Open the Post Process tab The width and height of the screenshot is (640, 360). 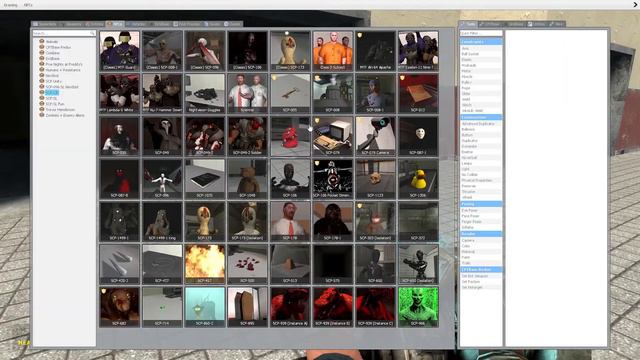pos(187,24)
